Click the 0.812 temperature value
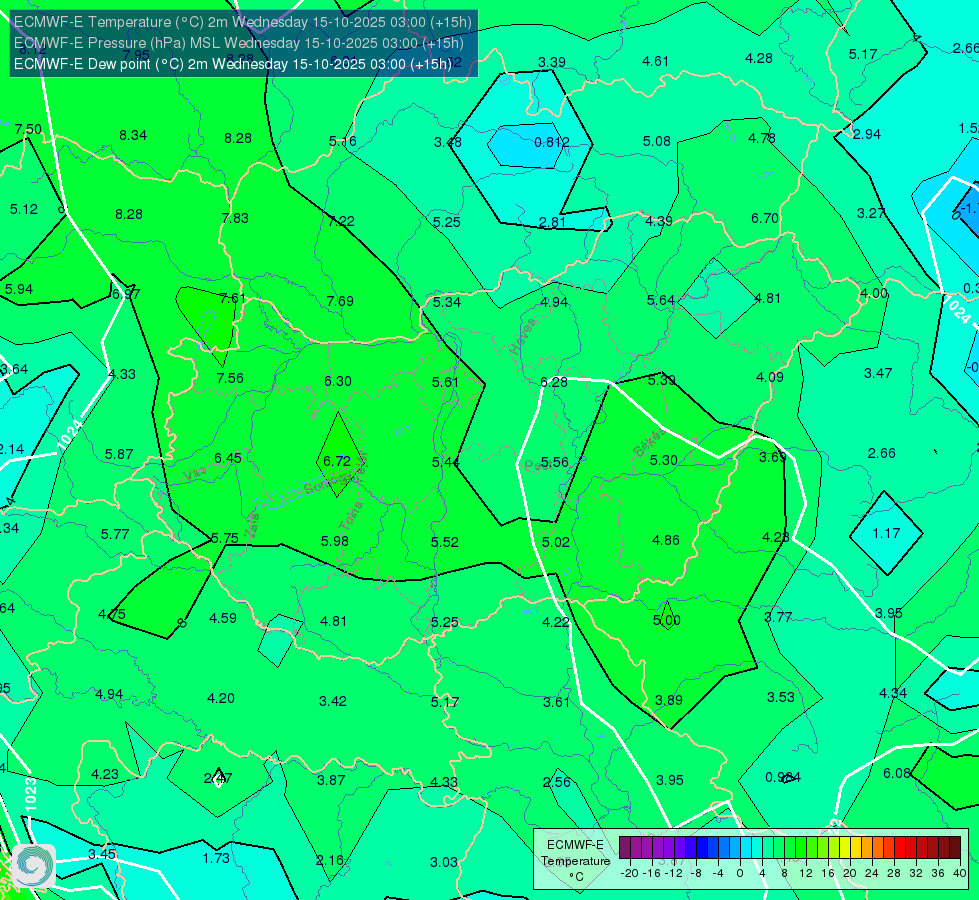The width and height of the screenshot is (979, 900). click(551, 142)
